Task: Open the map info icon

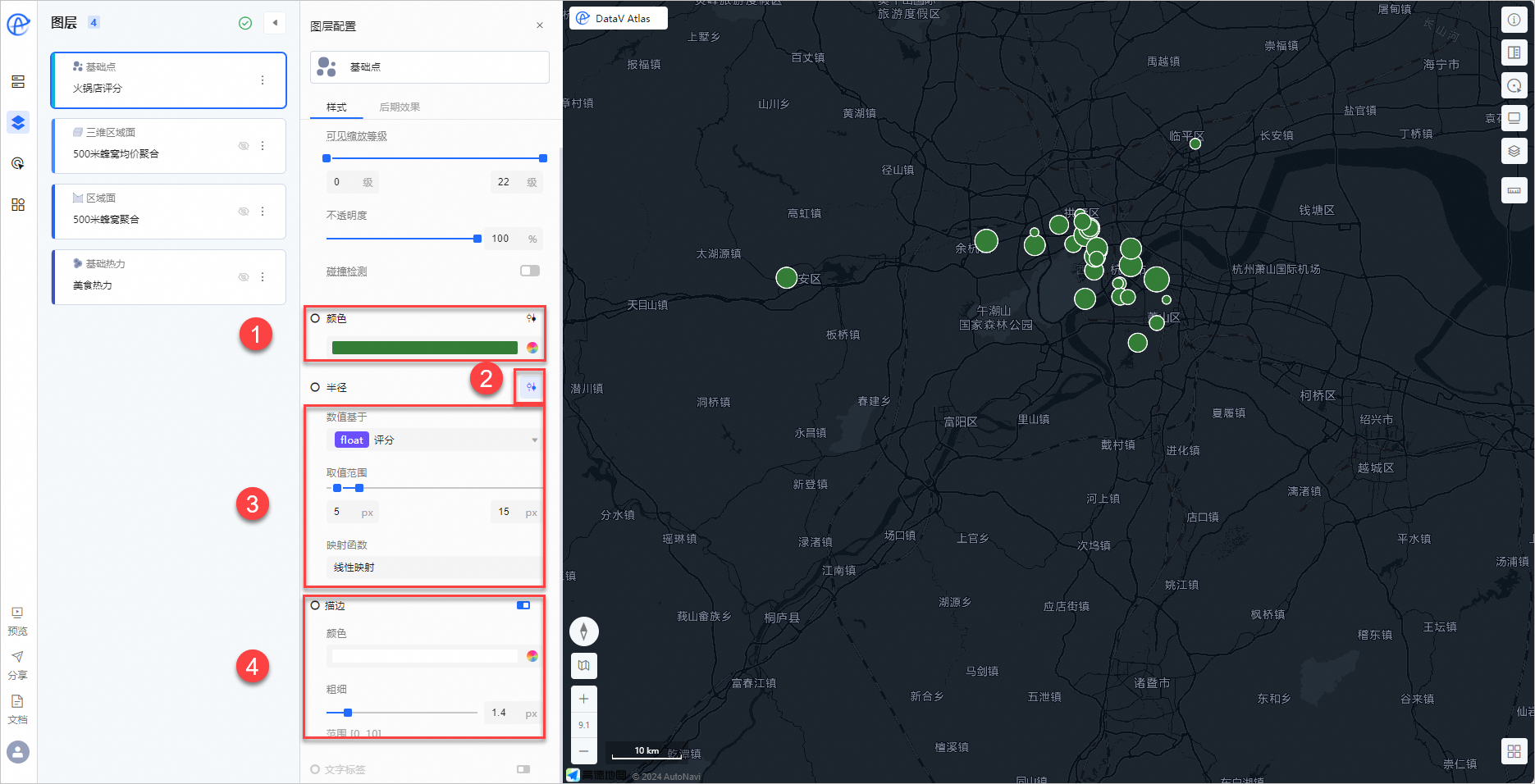Action: tap(1514, 20)
